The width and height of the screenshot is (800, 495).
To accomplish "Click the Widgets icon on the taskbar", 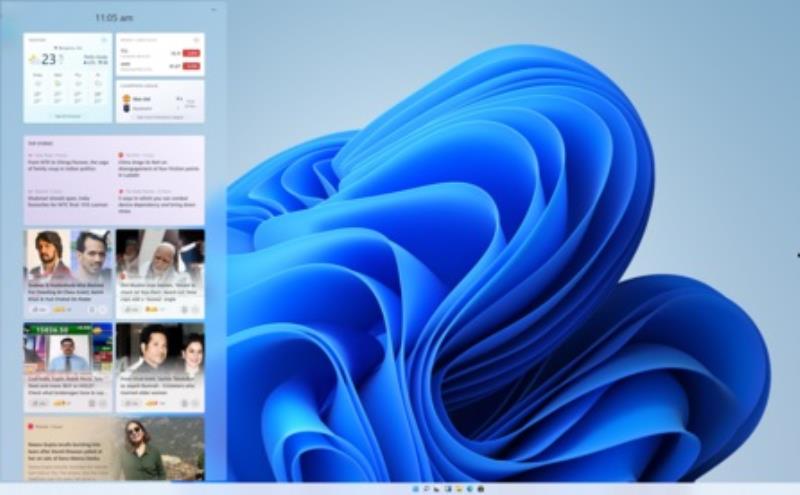I will coord(447,489).
